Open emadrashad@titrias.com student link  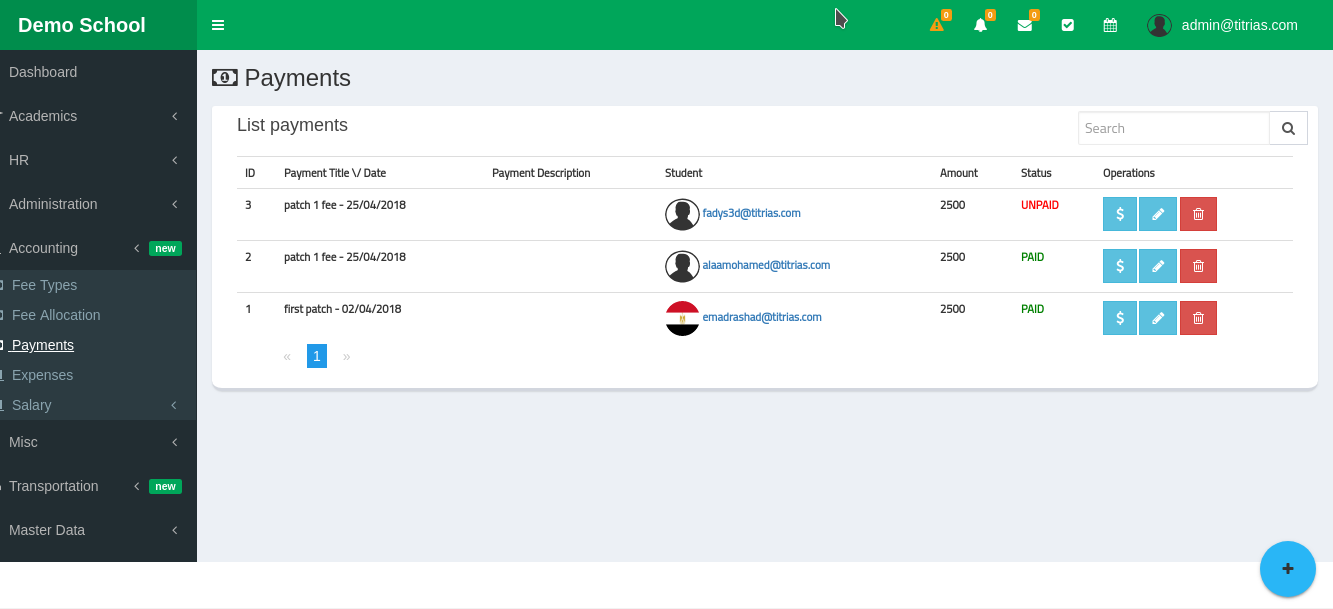pos(762,317)
